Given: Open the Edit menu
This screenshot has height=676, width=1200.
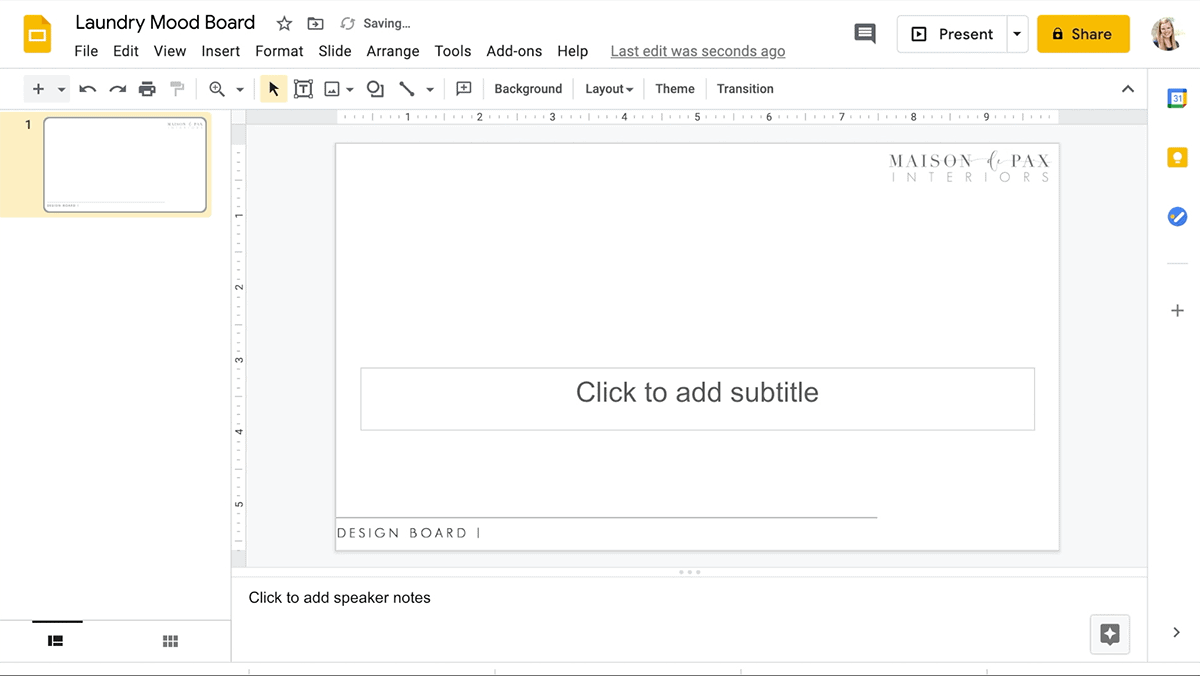Looking at the screenshot, I should pos(126,51).
